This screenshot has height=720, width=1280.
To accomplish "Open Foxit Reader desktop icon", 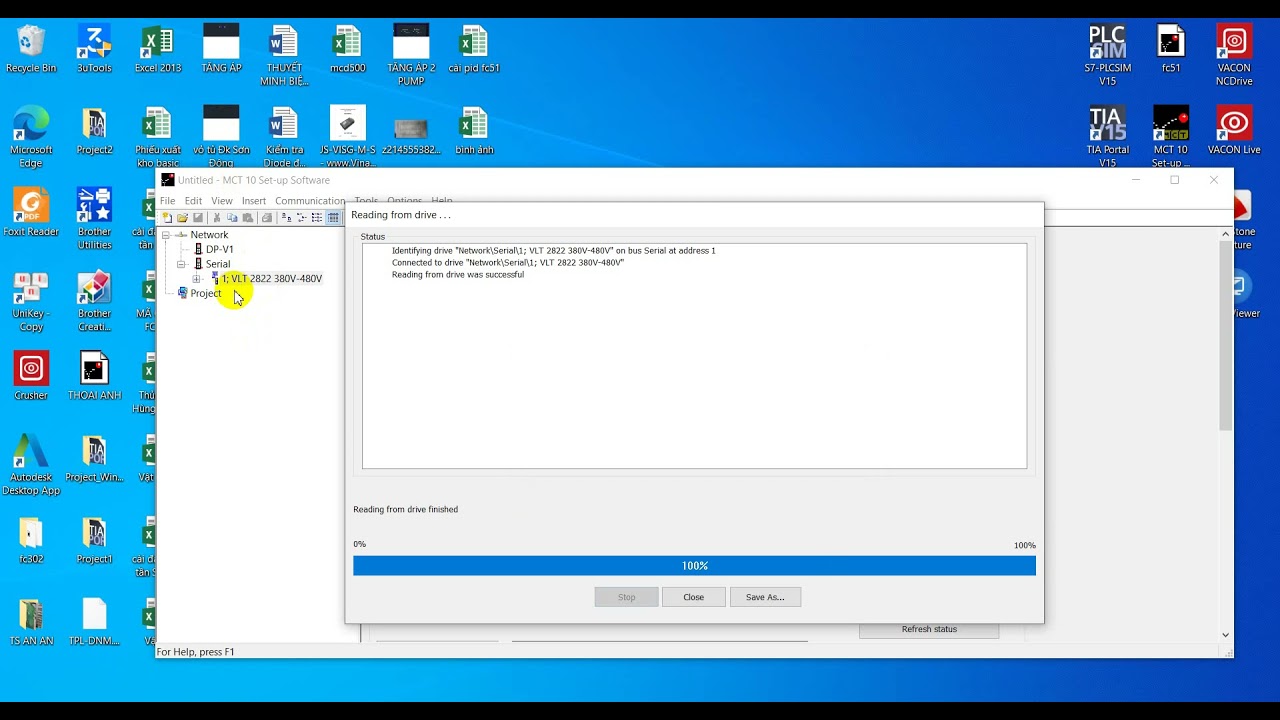I will [31, 212].
